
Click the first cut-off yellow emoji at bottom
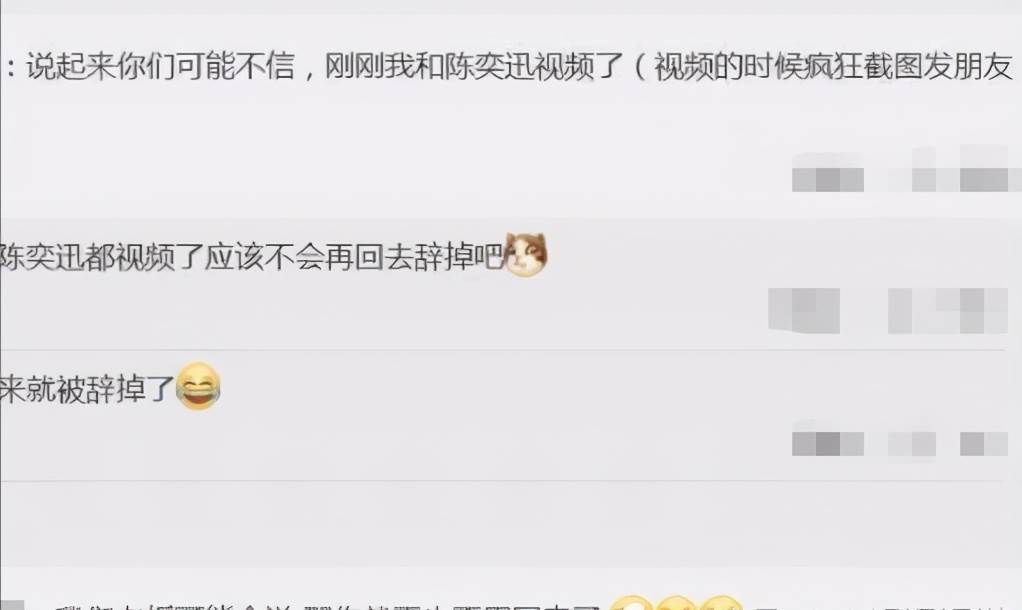point(631,603)
